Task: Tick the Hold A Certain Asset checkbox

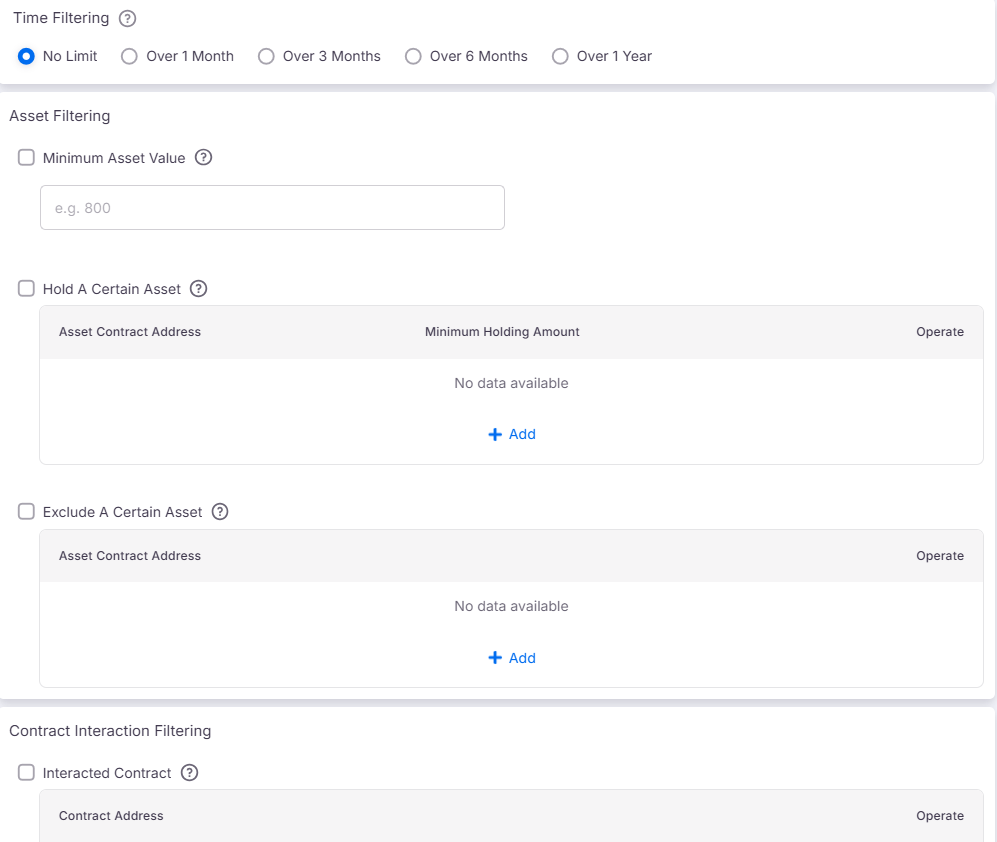Action: [27, 289]
